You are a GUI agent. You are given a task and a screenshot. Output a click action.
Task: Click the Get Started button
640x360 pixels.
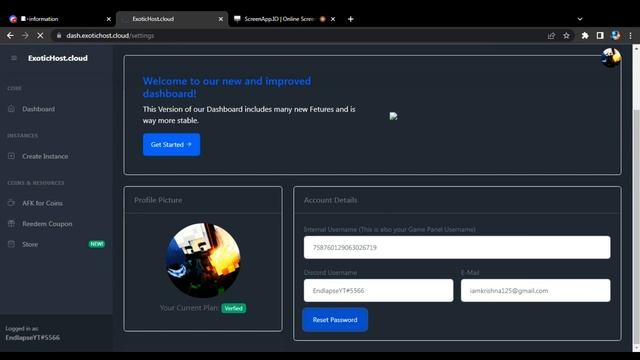[x=171, y=144]
